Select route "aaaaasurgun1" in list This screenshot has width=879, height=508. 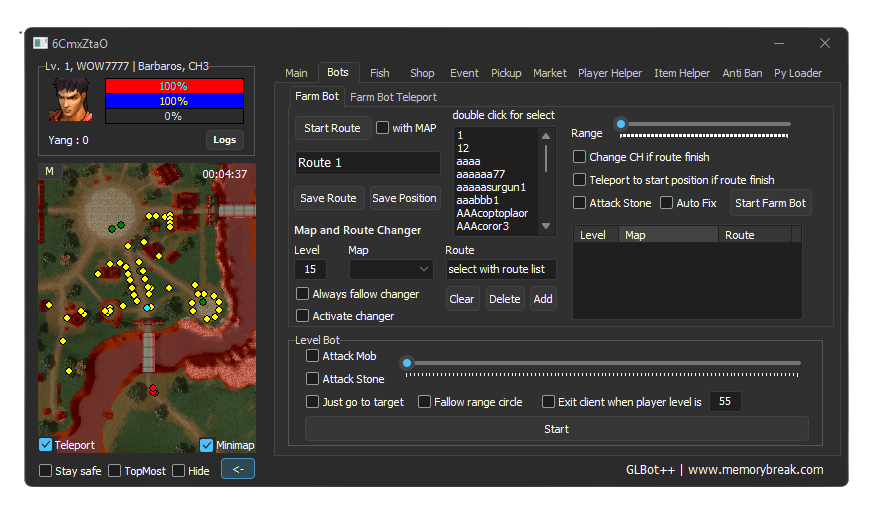coord(491,187)
